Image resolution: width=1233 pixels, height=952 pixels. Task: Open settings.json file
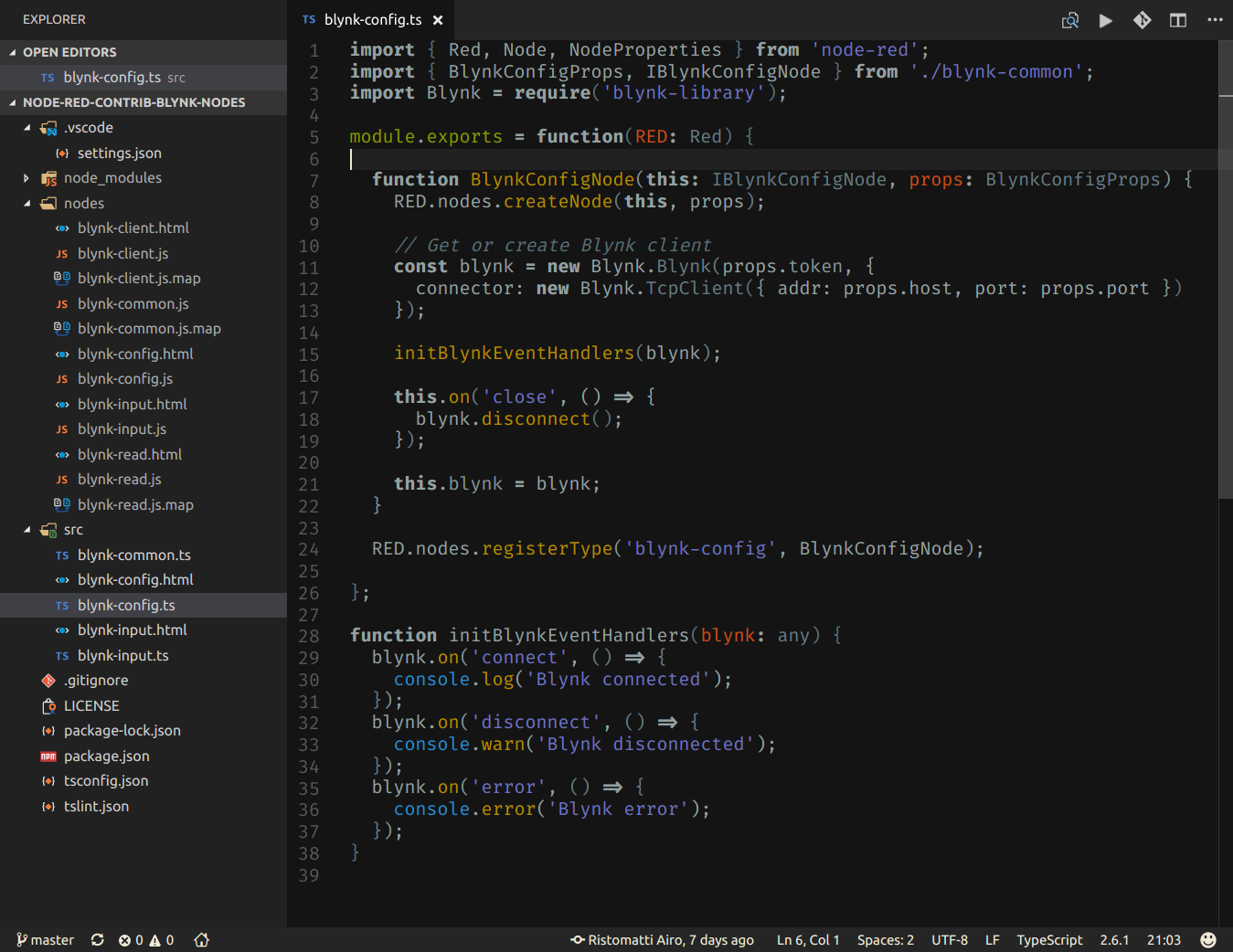pyautogui.click(x=143, y=153)
